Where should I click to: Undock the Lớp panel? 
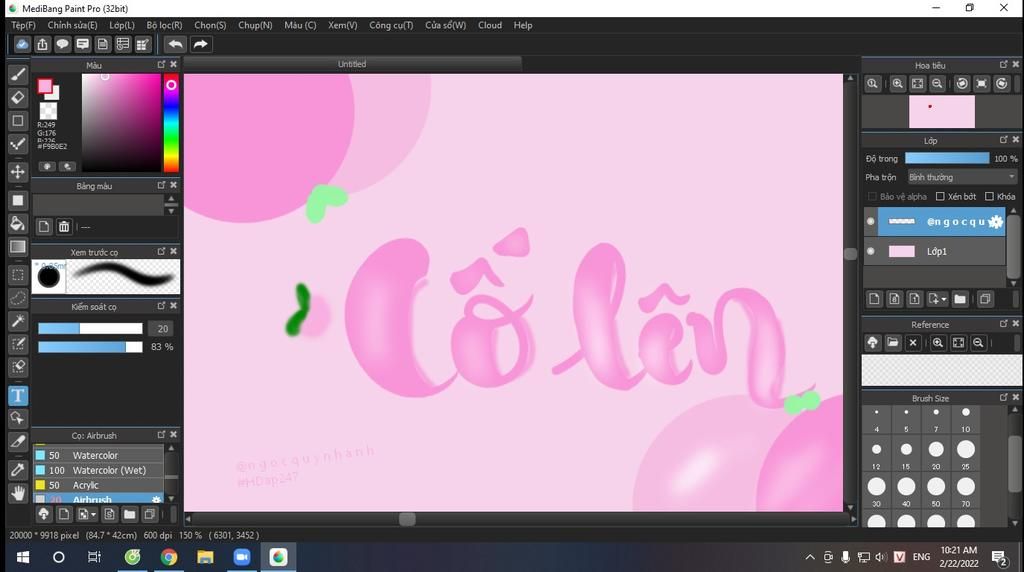[1004, 139]
